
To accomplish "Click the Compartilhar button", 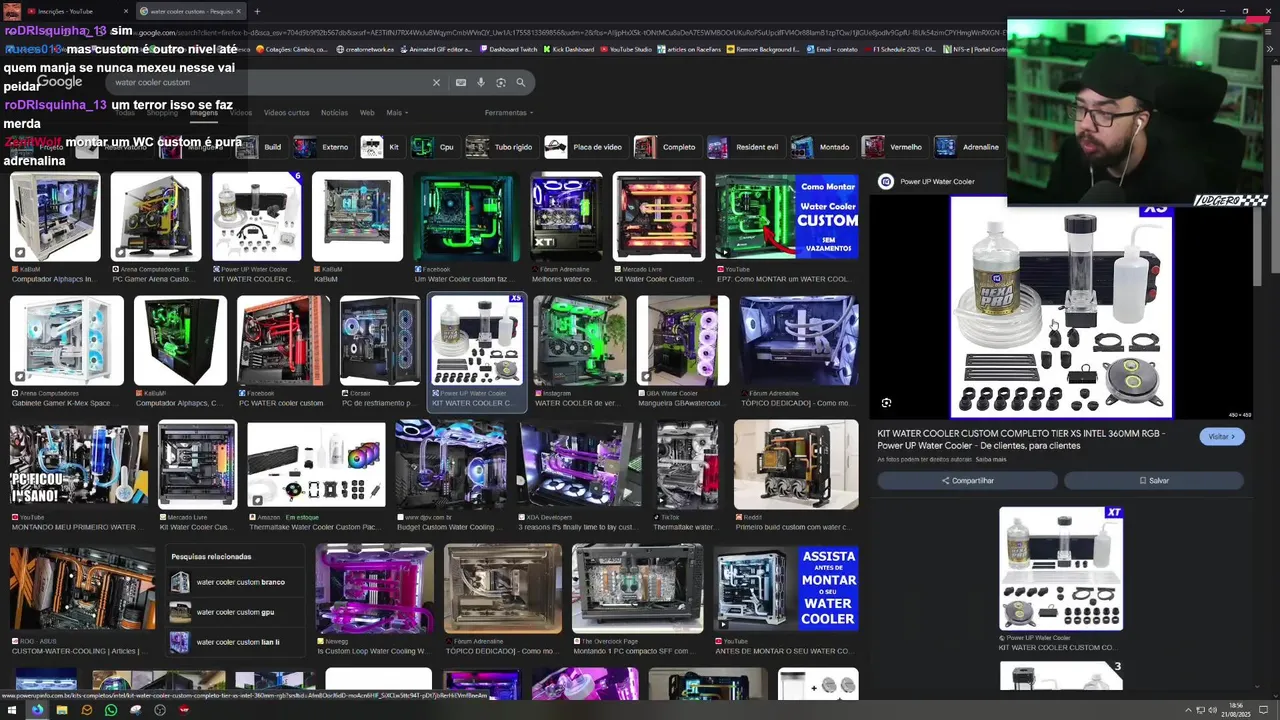I will tap(967, 481).
